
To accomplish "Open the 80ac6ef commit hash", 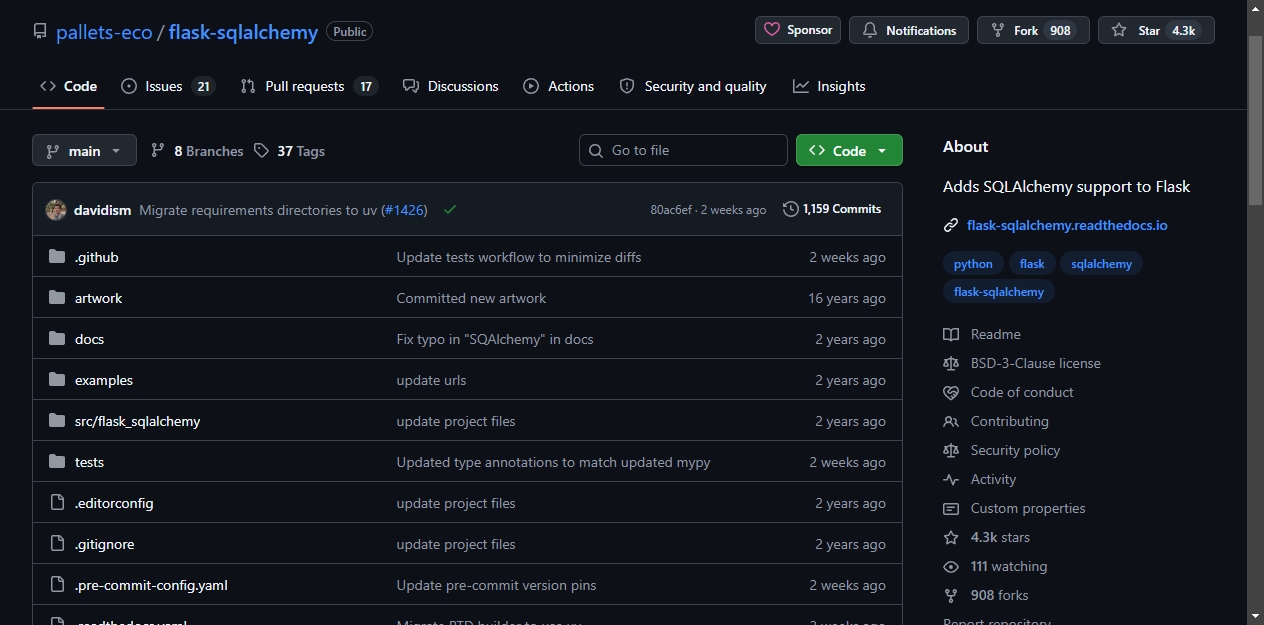I will click(671, 210).
